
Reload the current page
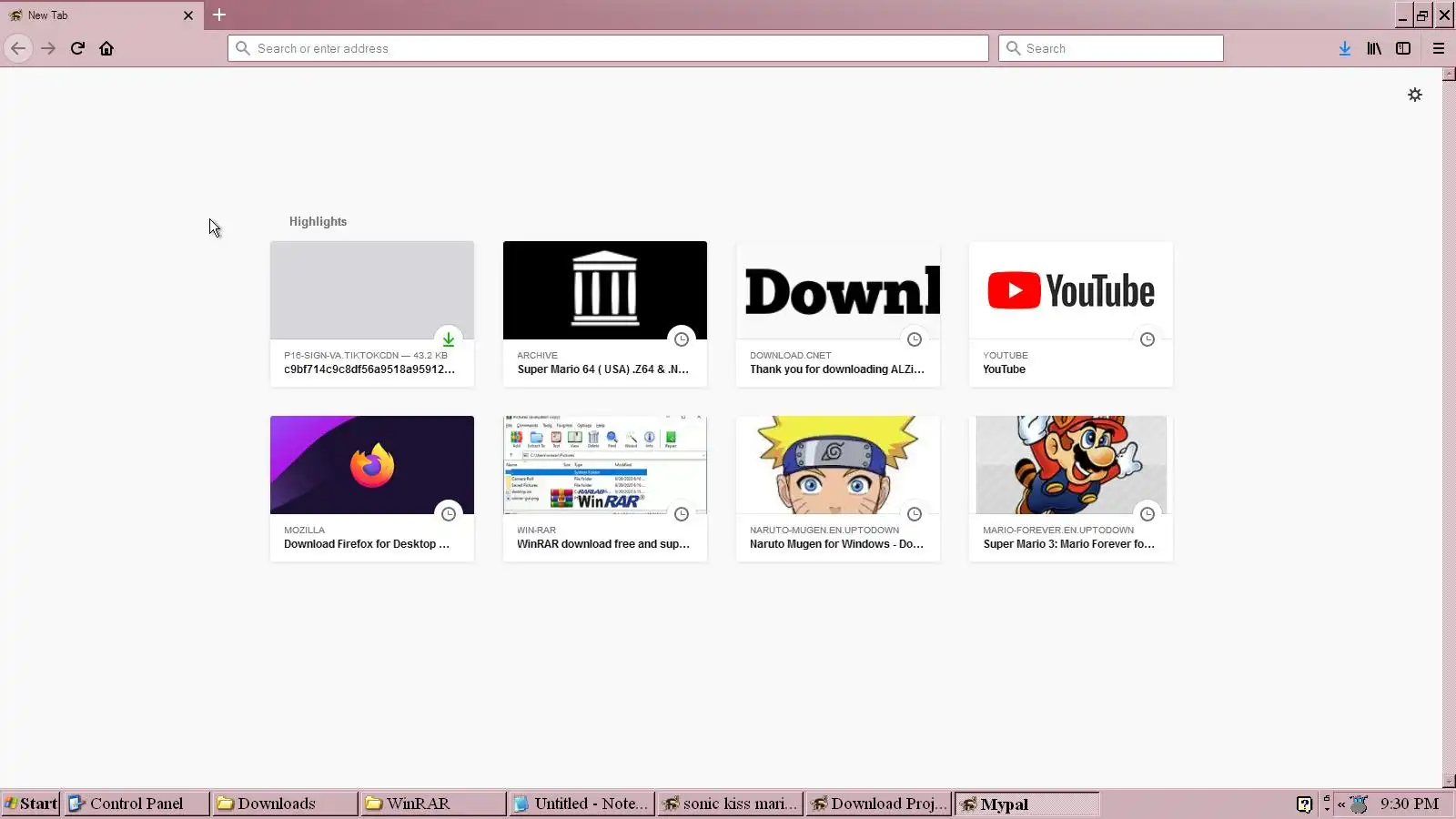(x=77, y=48)
